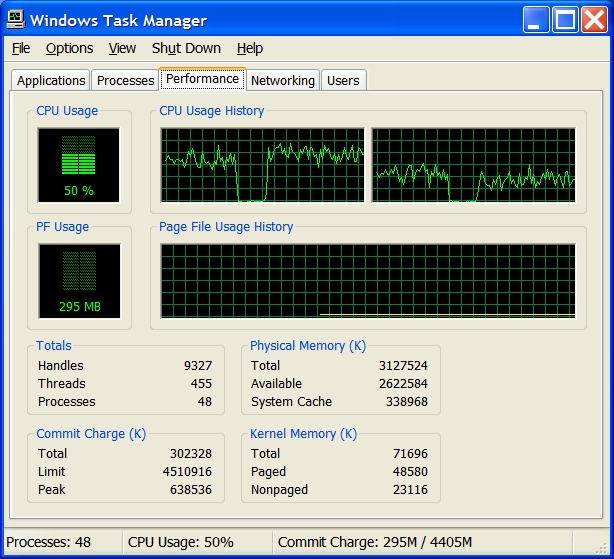Click the first CPU Usage History graph

(x=262, y=165)
